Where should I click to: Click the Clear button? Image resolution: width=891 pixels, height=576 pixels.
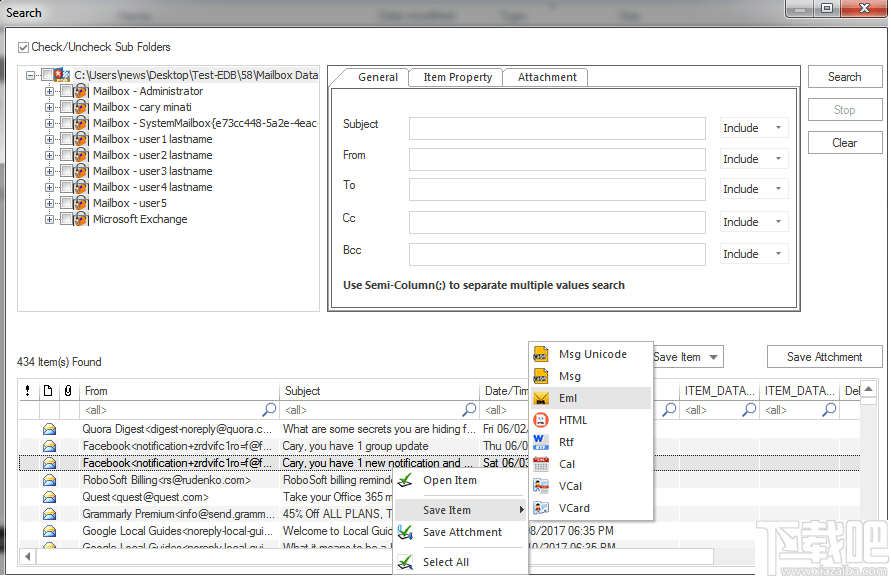(x=844, y=142)
